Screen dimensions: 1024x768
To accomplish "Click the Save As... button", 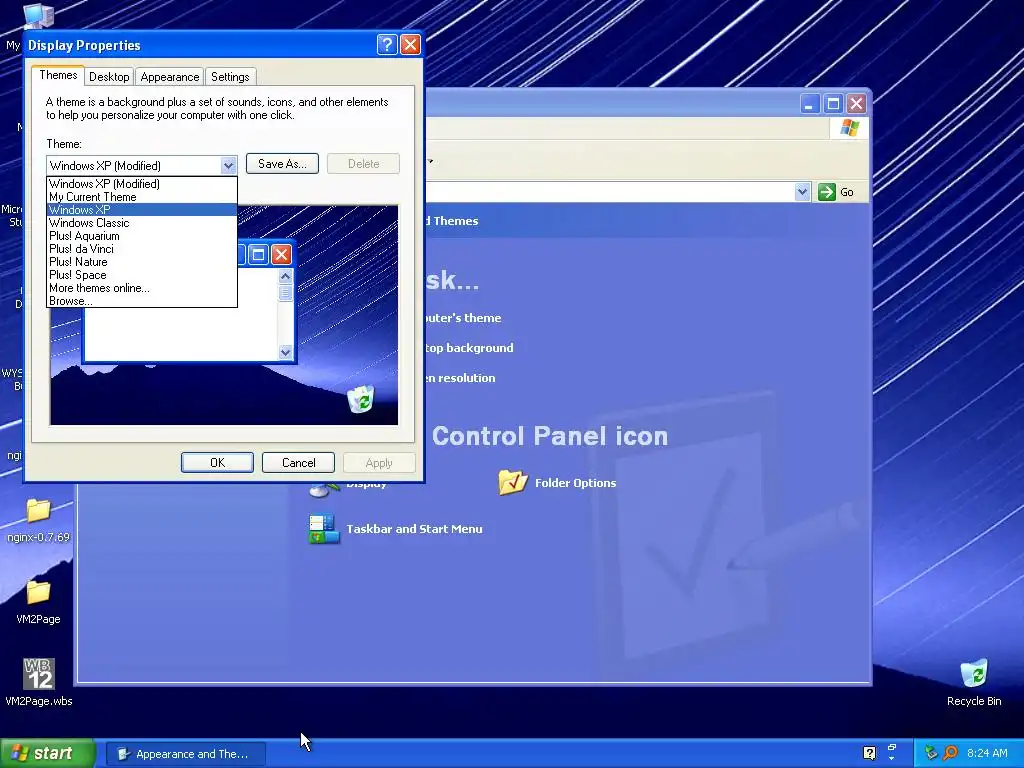I will [282, 163].
